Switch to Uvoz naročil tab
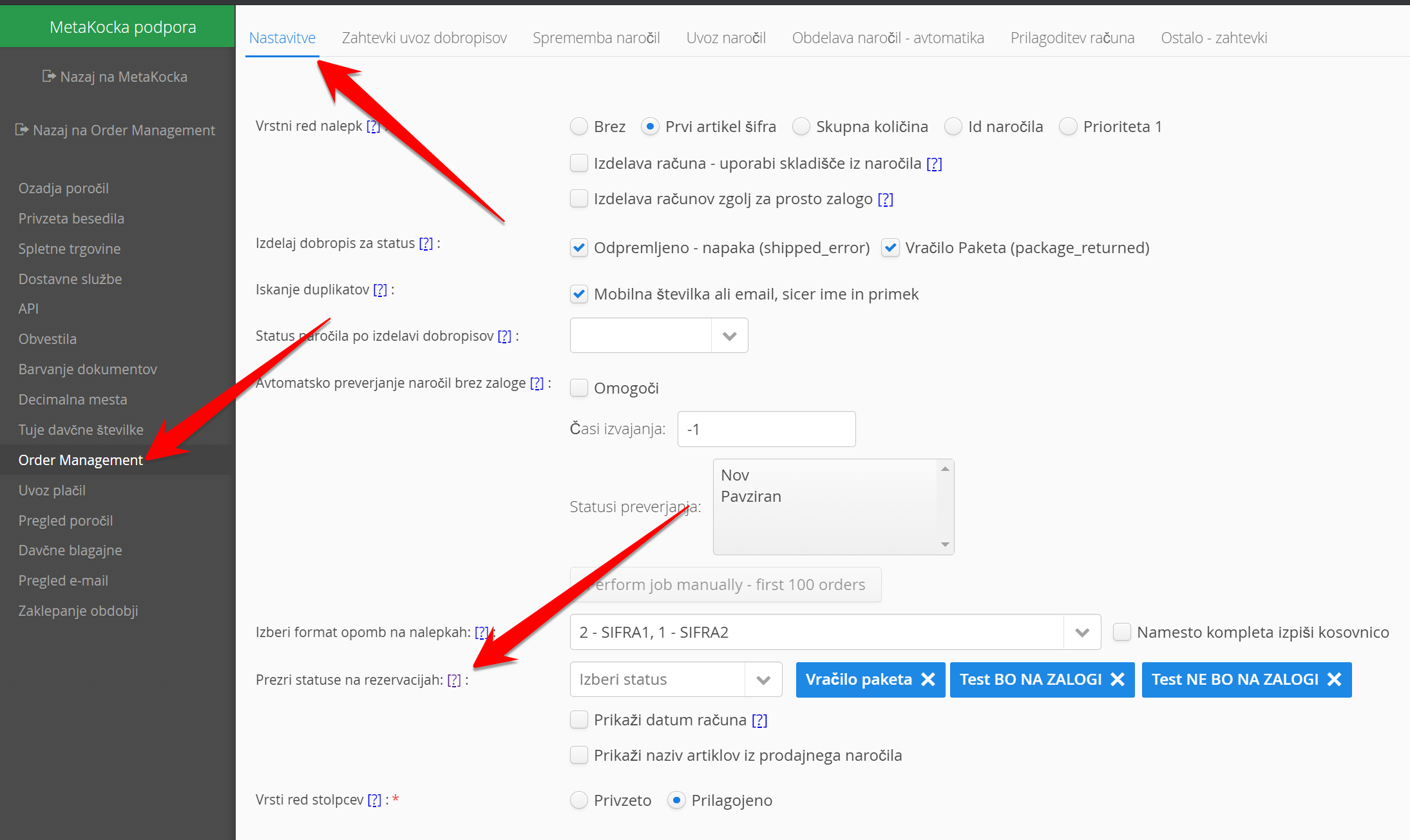Screen dimensions: 1410x840 click(726, 38)
